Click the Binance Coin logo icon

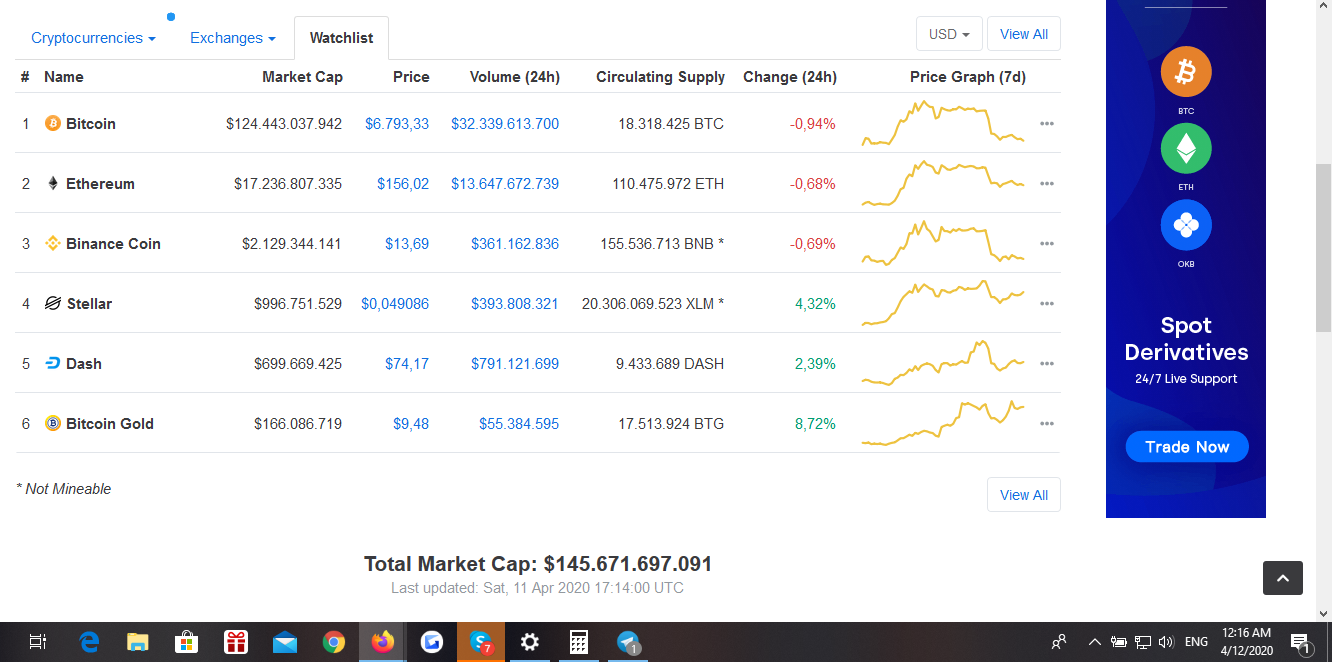click(53, 244)
